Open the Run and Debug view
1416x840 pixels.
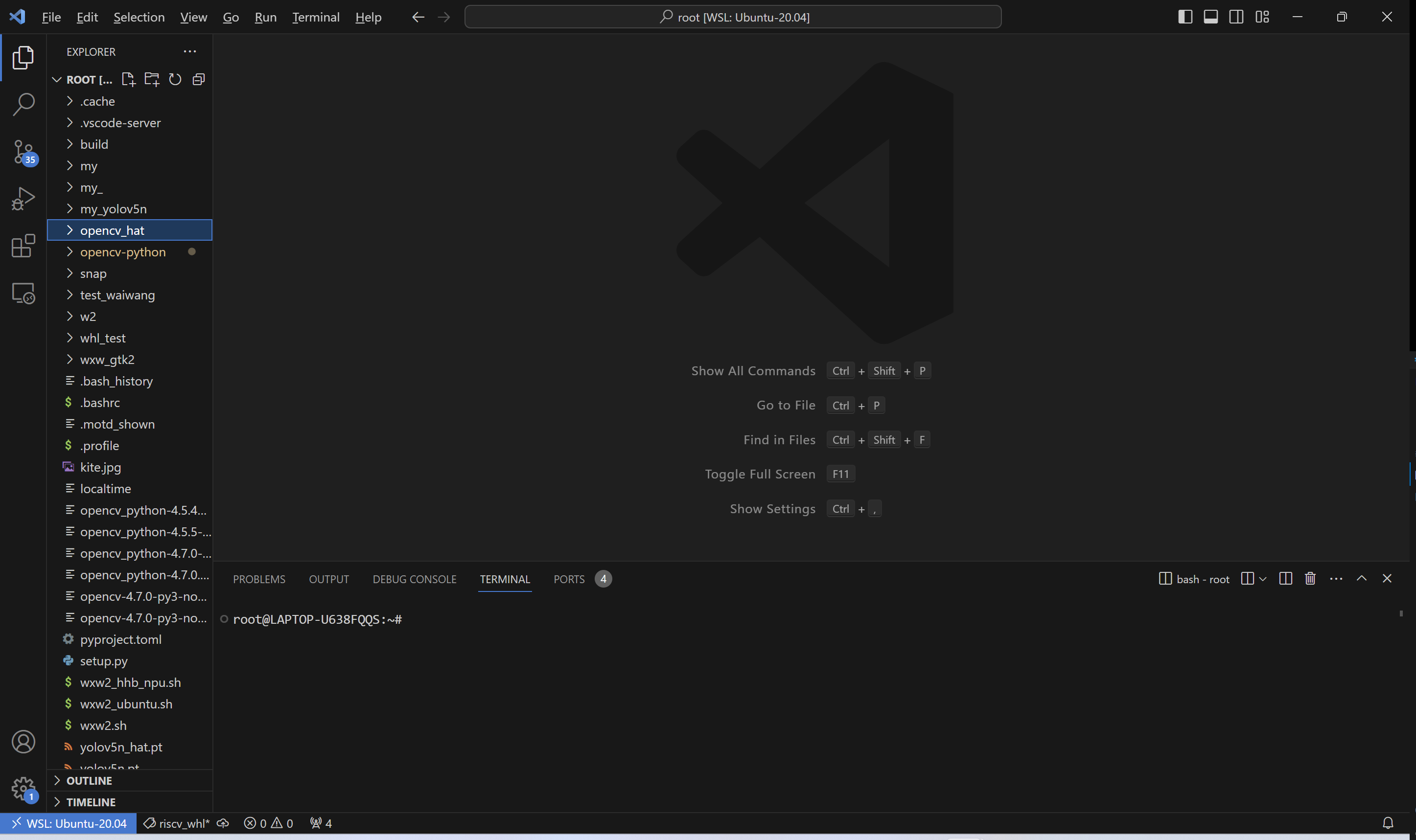[x=23, y=199]
